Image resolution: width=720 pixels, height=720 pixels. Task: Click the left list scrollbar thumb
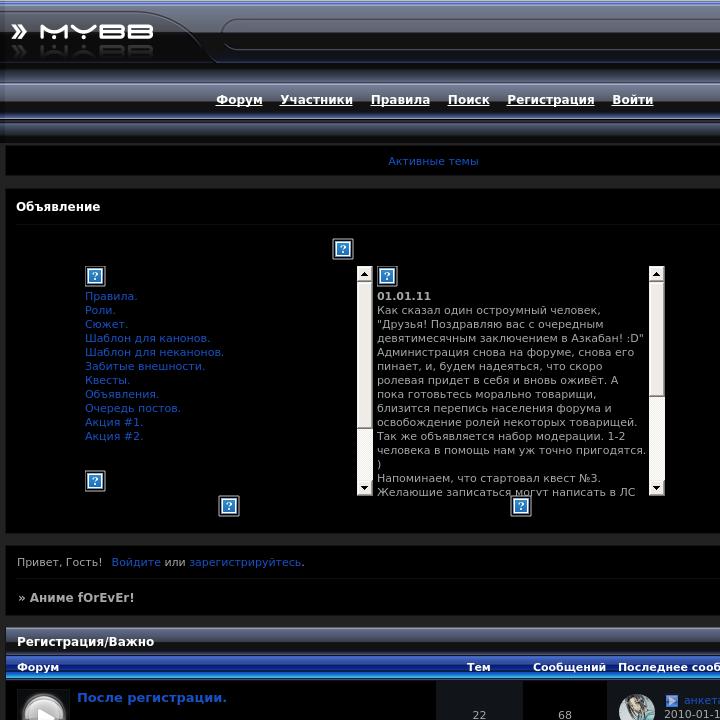(x=365, y=355)
